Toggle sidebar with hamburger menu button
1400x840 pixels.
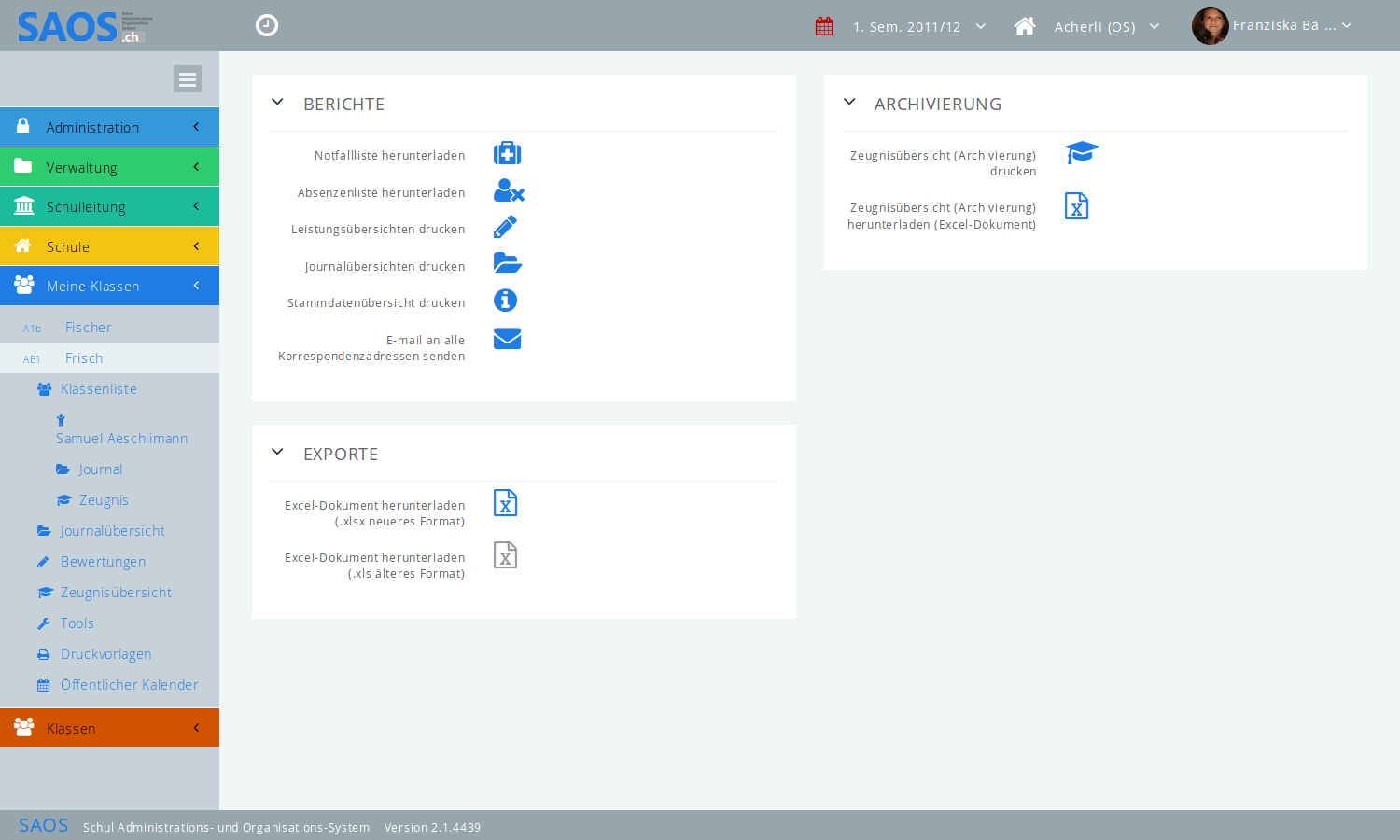click(x=188, y=79)
